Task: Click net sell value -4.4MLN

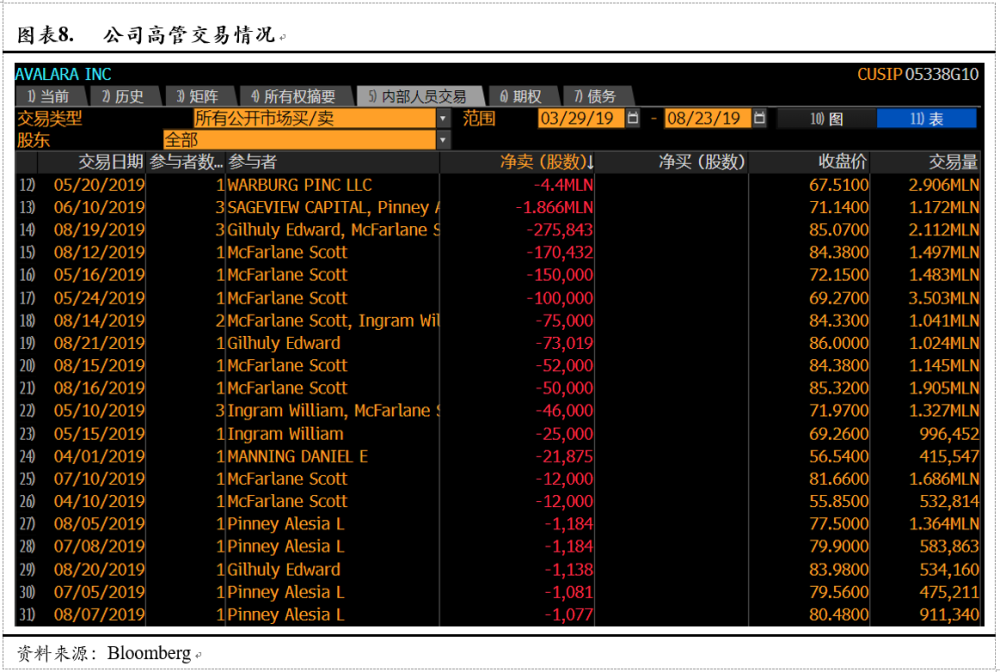Action: 563,185
